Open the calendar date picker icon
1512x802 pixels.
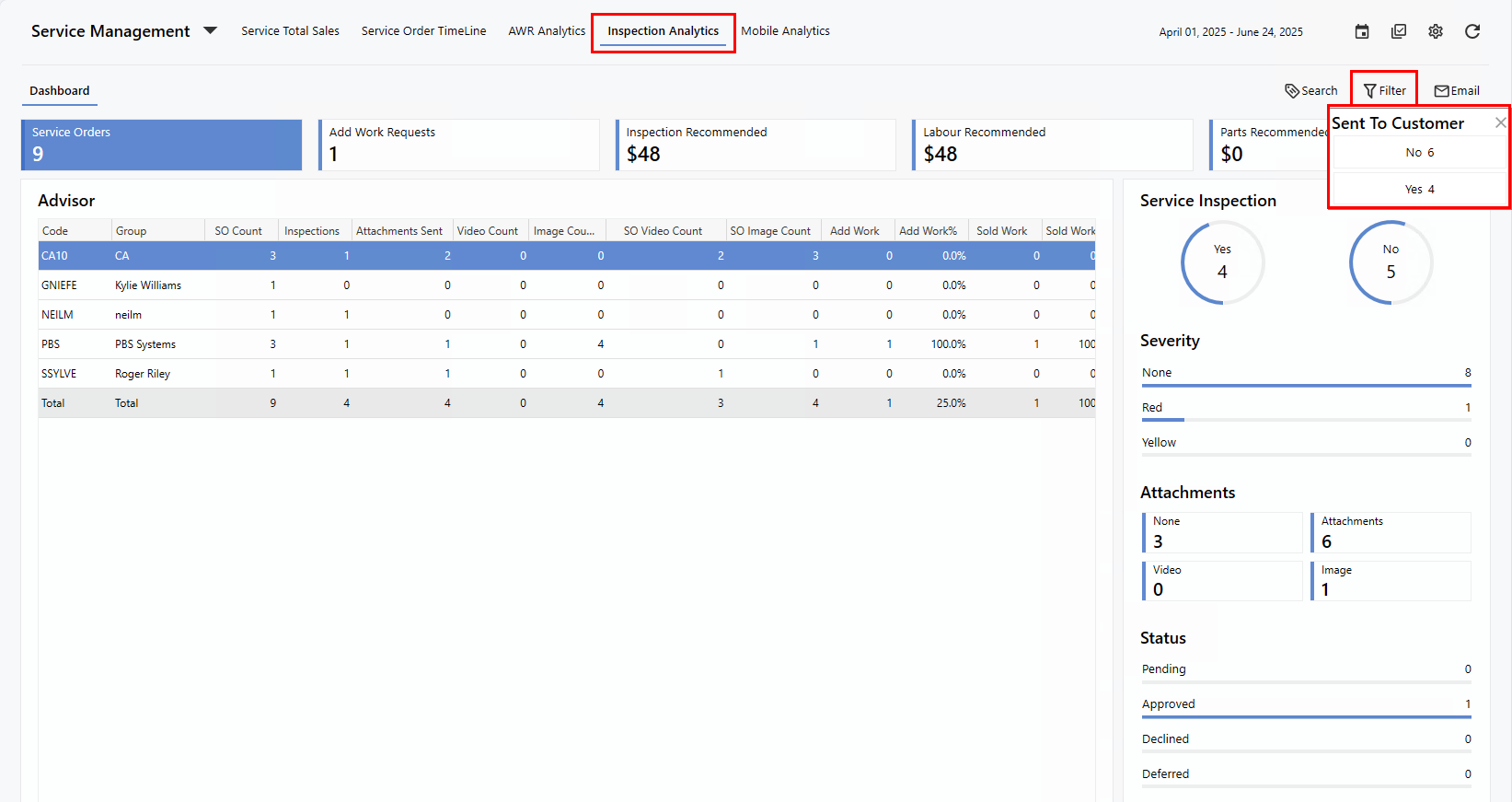coord(1362,31)
